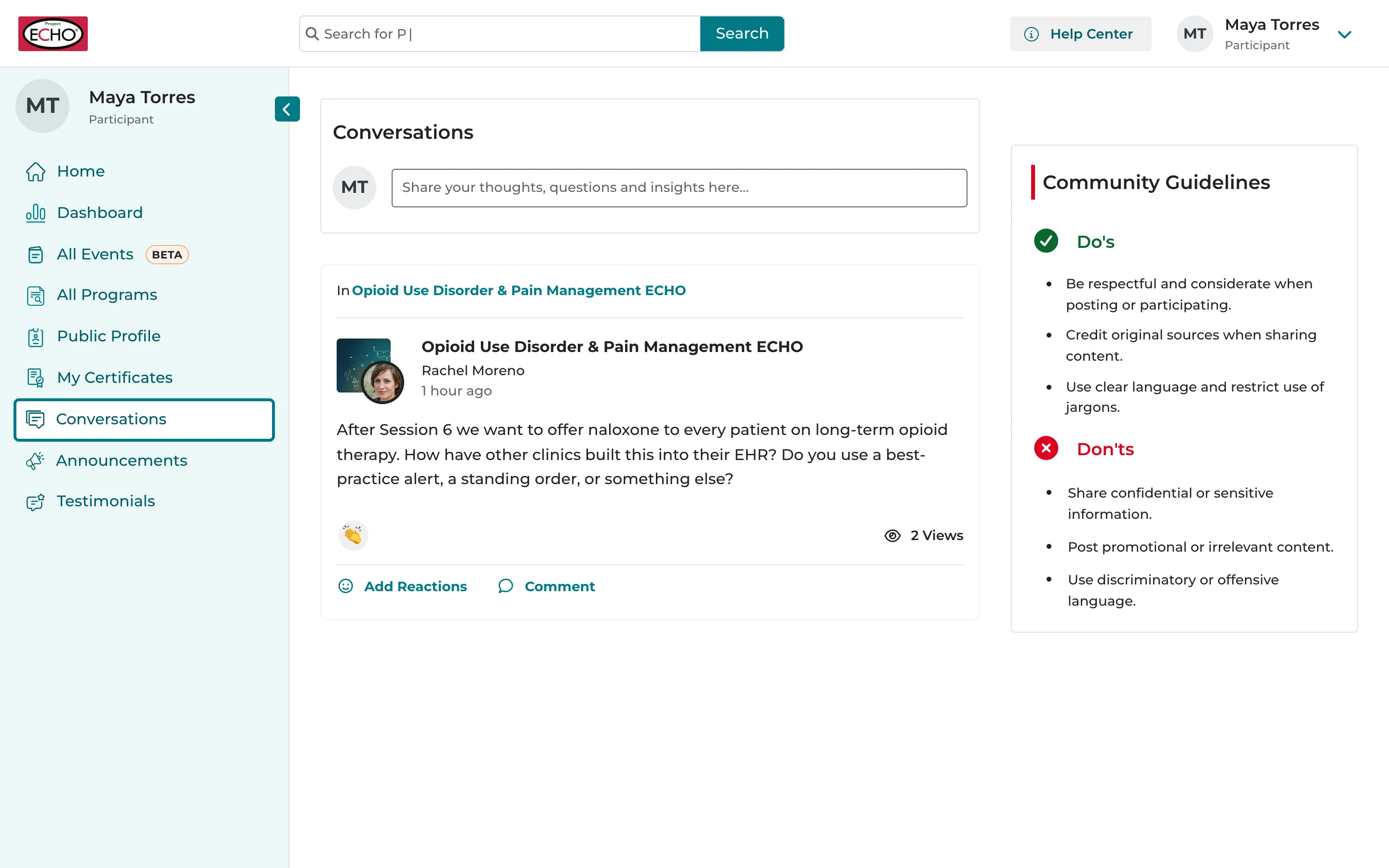
Task: Click the teal Search button
Action: tap(742, 33)
